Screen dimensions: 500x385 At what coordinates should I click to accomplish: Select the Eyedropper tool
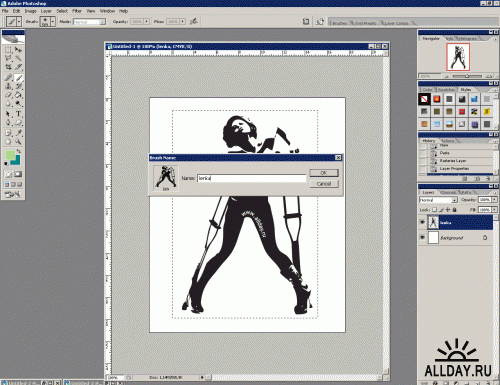point(18,133)
